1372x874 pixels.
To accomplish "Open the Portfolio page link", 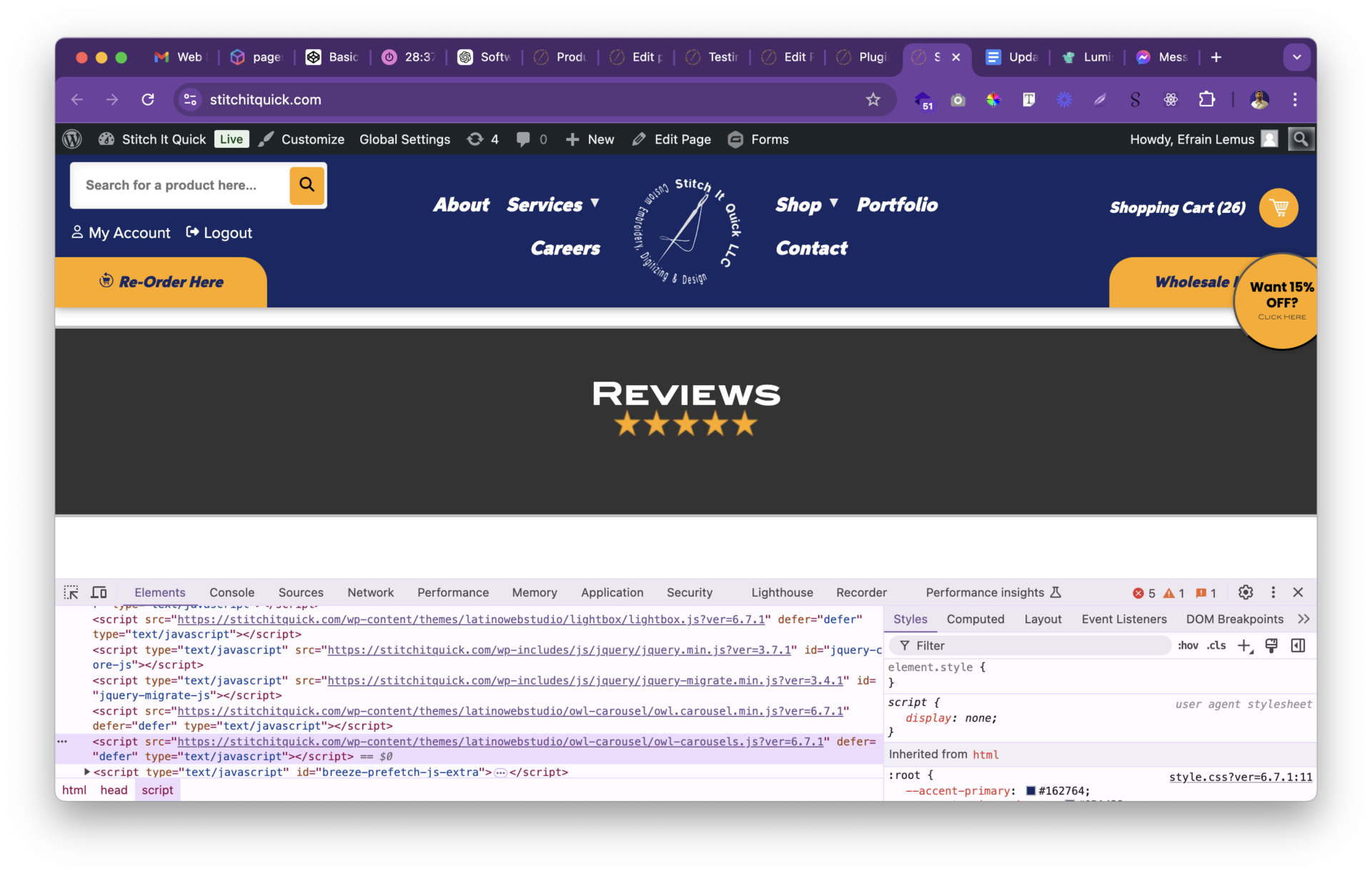I will tap(898, 205).
